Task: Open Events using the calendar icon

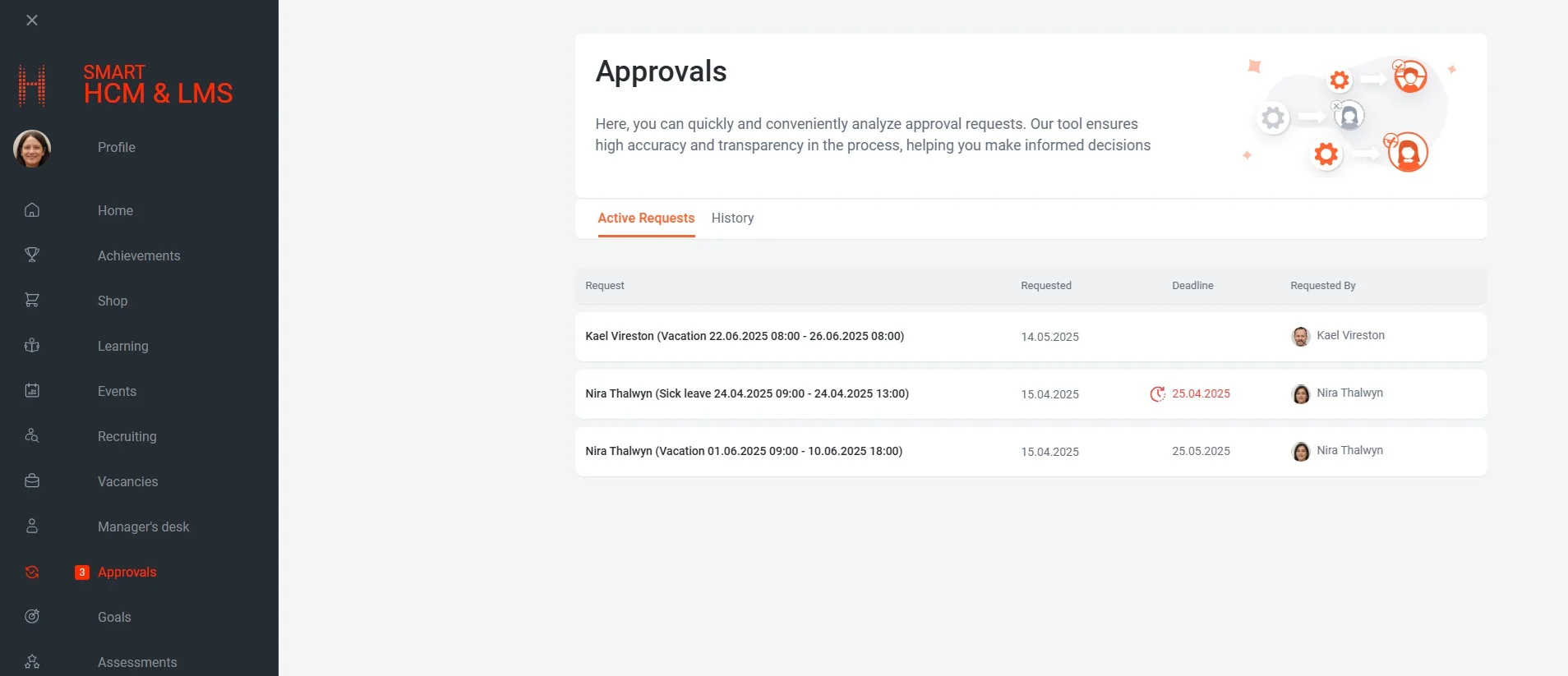Action: tap(32, 391)
